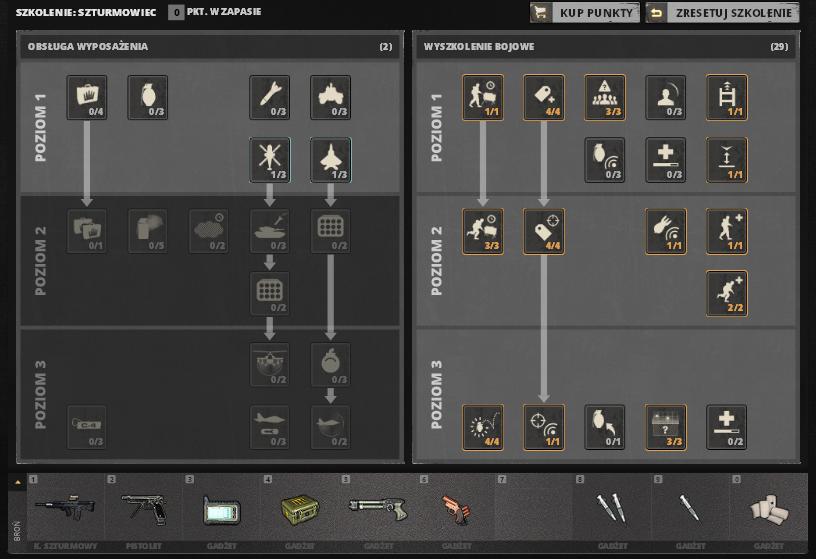Click ZRESETUJ SZKOLENIE to reset training

tap(722, 12)
